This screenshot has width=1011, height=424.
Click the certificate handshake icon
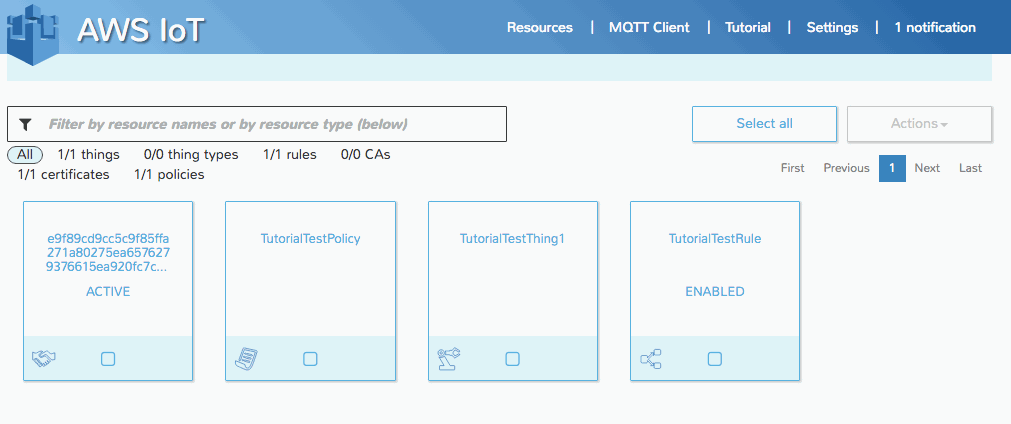coord(44,358)
